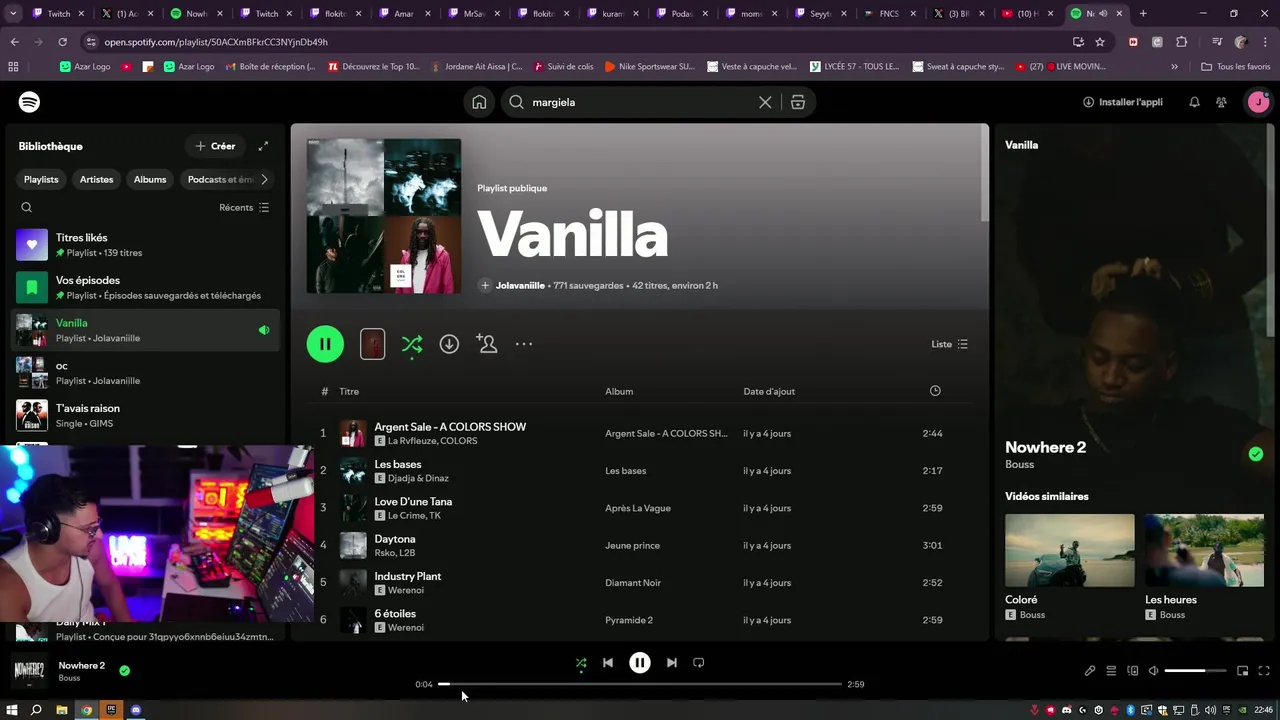Open Titres likés playlist
Image resolution: width=1280 pixels, height=720 pixels.
point(146,245)
